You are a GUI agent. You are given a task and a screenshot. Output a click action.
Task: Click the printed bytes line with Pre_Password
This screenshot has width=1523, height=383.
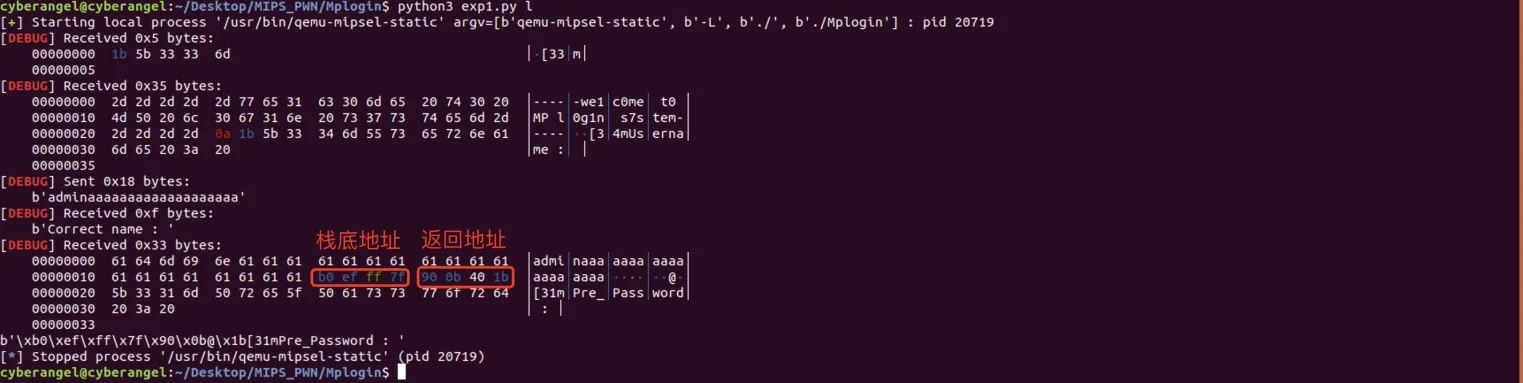201,340
